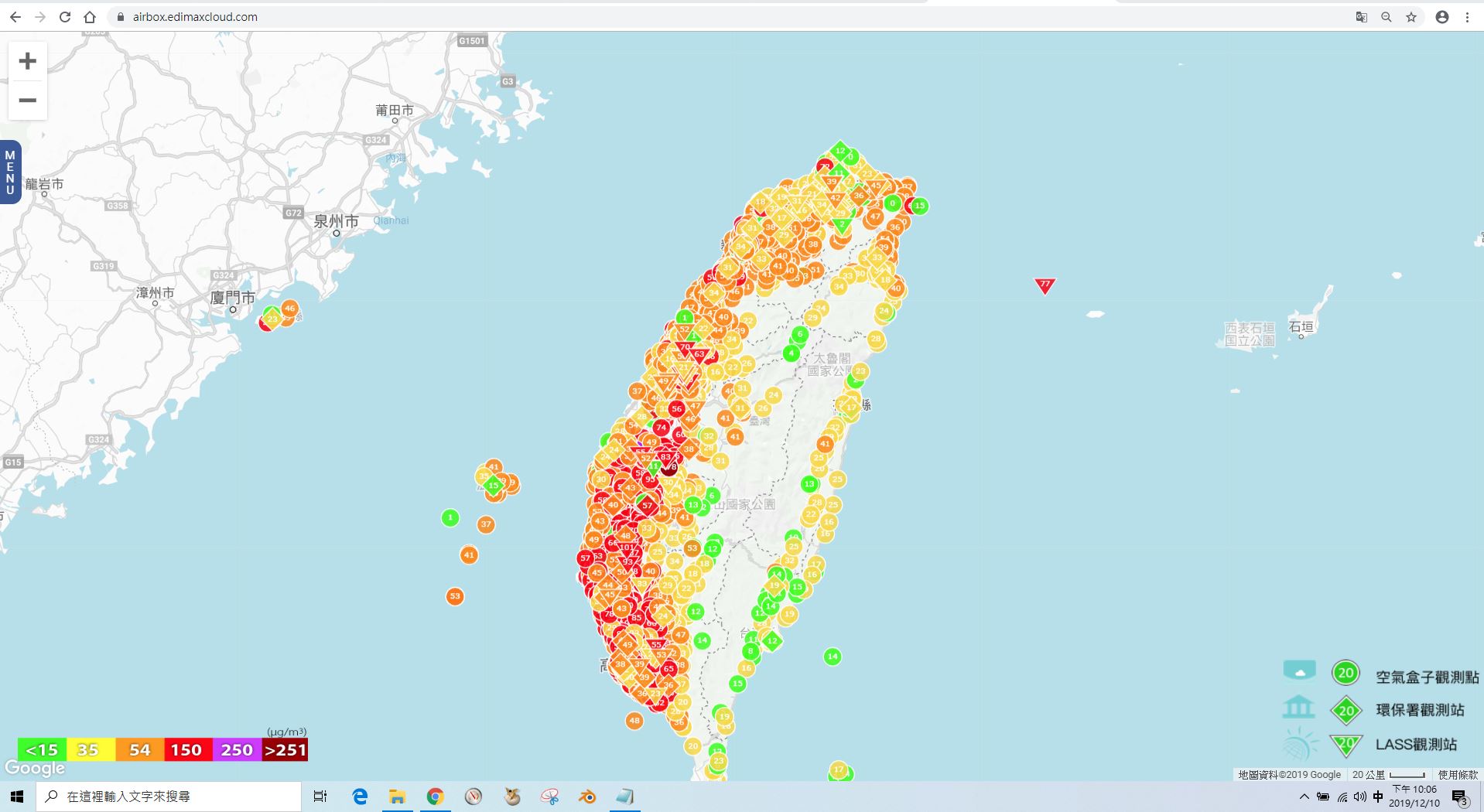Click the 泉州市 city label
Viewport: 1484px width, 812px height.
(336, 222)
